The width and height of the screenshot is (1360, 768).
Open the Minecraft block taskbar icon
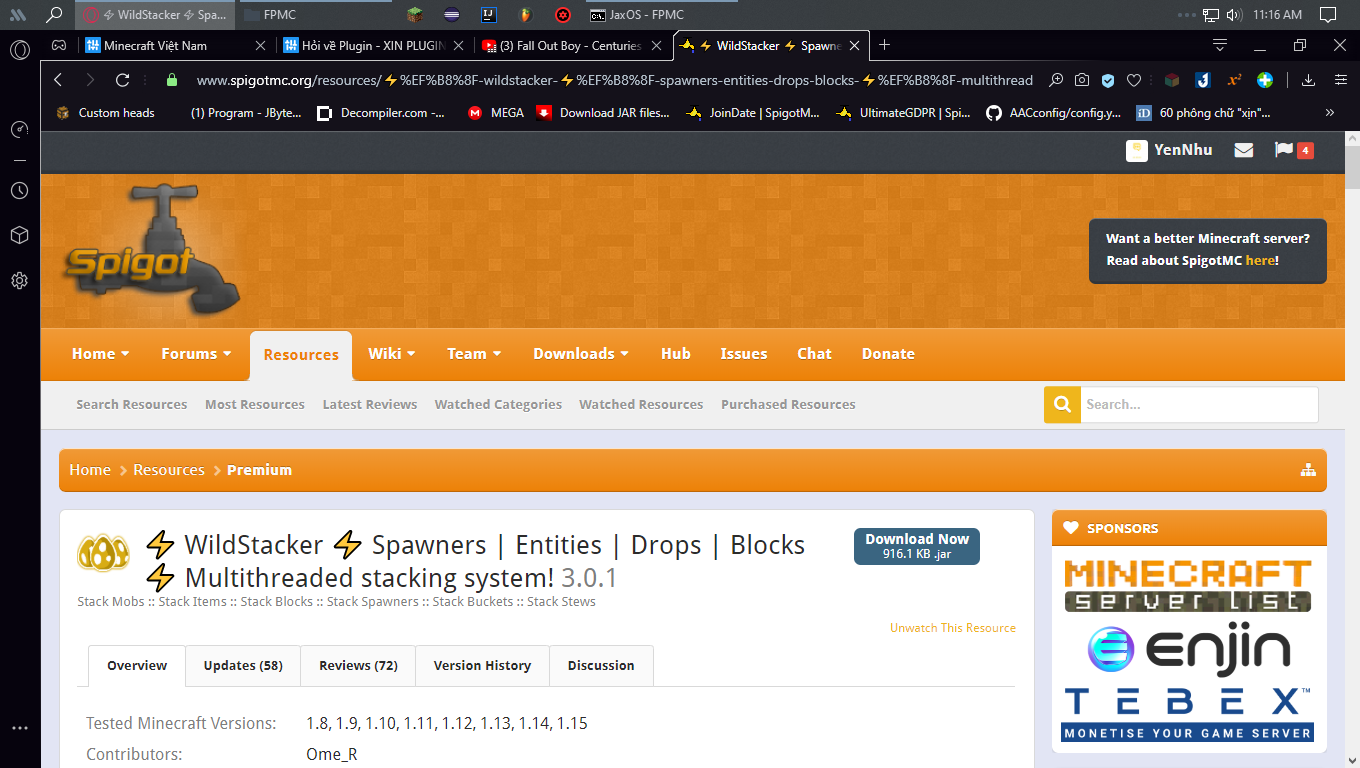point(415,15)
